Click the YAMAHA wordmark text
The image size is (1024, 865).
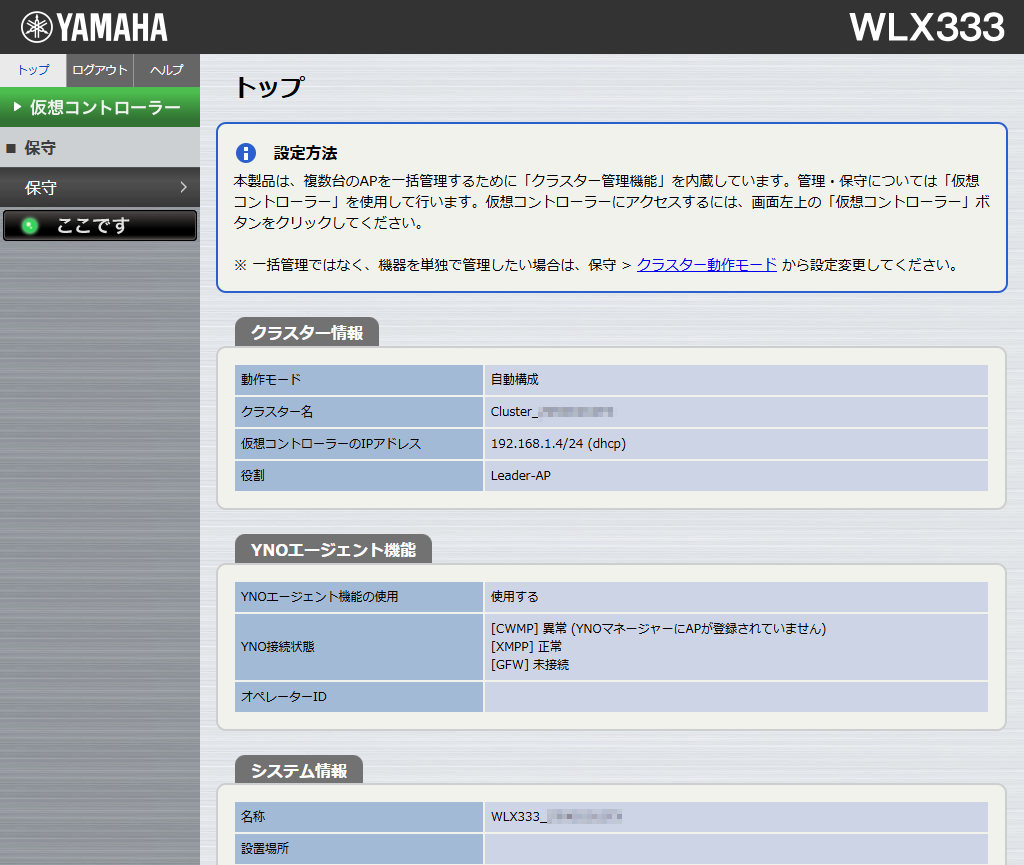(112, 27)
